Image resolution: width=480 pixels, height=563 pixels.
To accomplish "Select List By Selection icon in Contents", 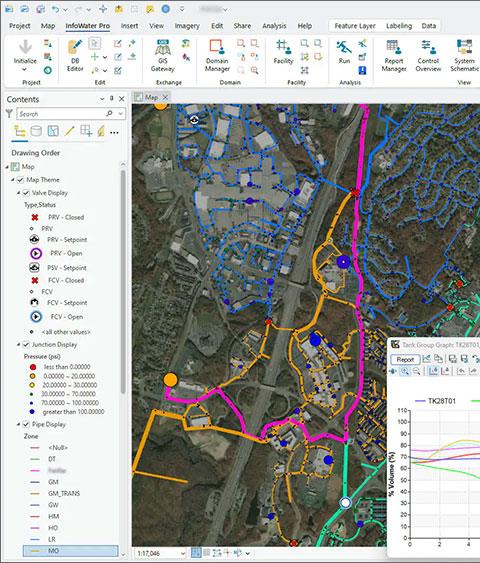I will click(x=53, y=131).
